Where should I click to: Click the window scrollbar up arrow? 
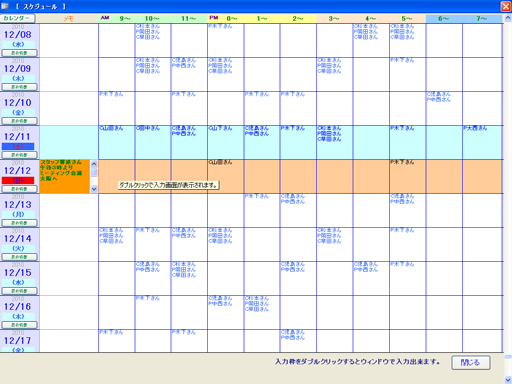(508, 18)
